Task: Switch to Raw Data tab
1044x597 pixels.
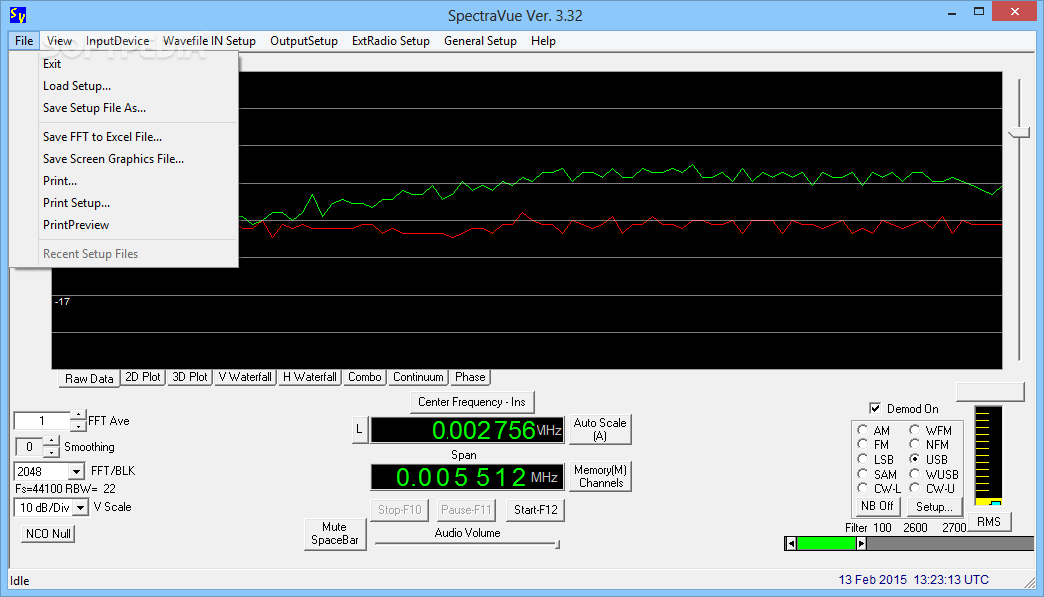Action: pyautogui.click(x=89, y=379)
